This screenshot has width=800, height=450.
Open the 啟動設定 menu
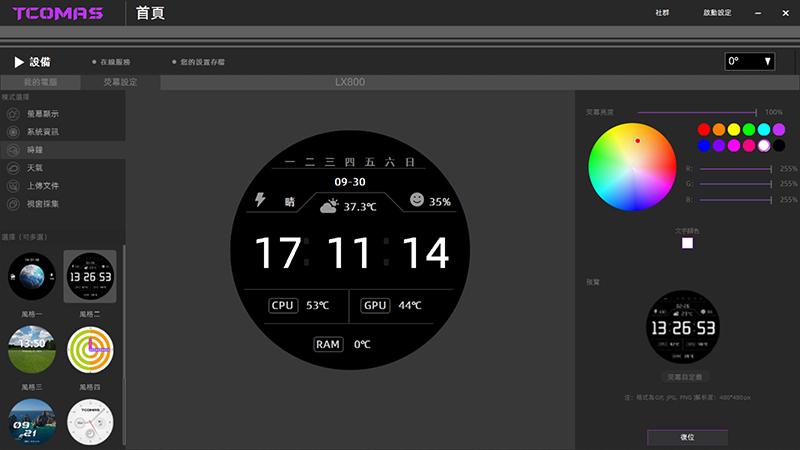point(717,13)
